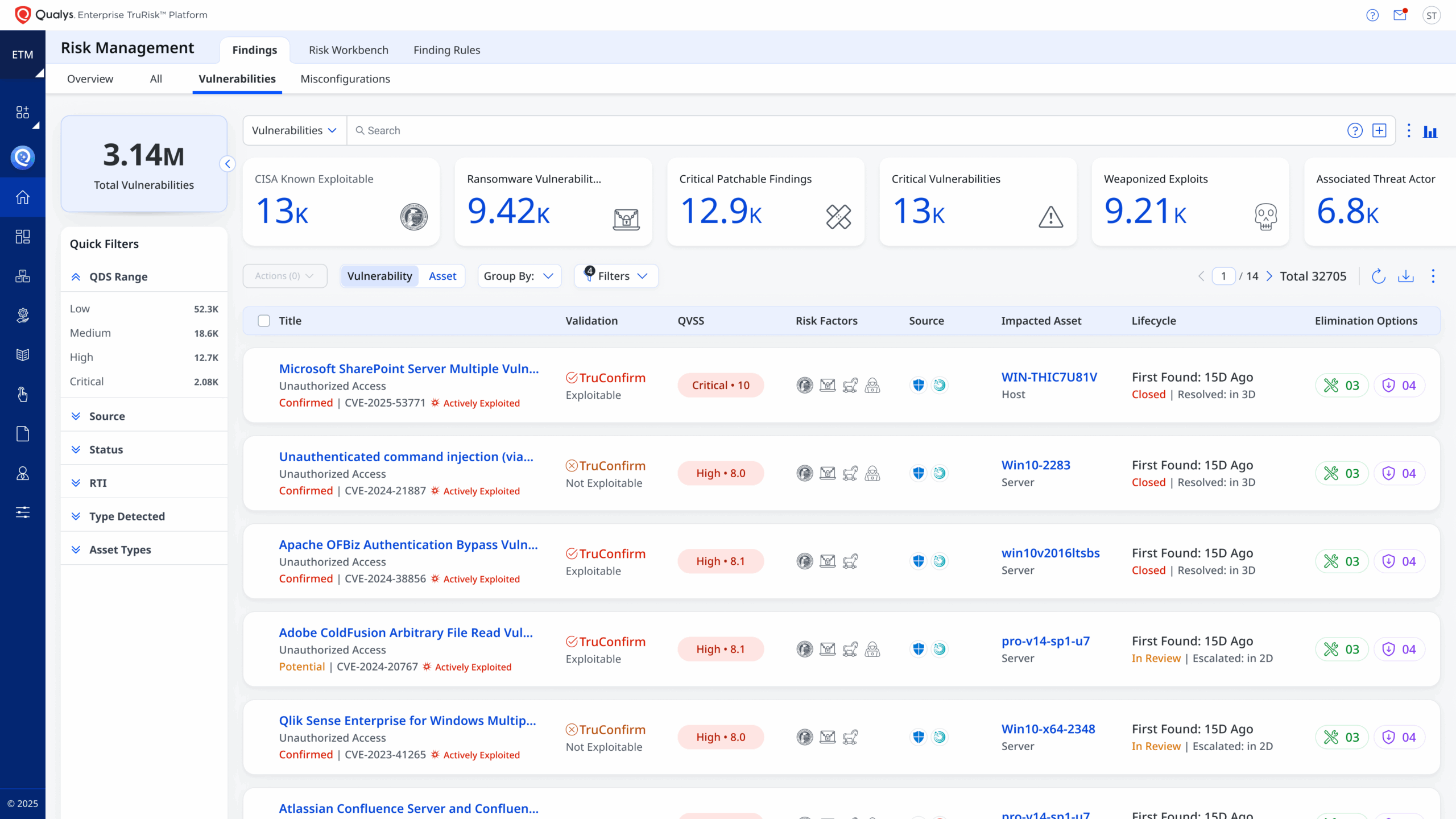Check the select-all checkbox beside Title
This screenshot has height=819, width=1456.
click(x=264, y=321)
